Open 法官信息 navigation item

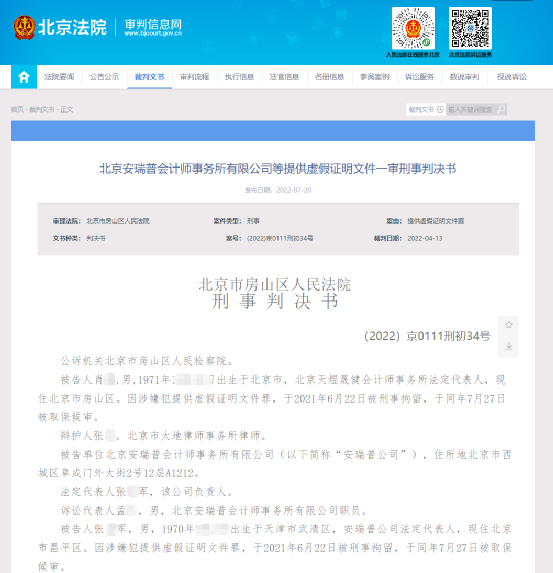tap(284, 77)
